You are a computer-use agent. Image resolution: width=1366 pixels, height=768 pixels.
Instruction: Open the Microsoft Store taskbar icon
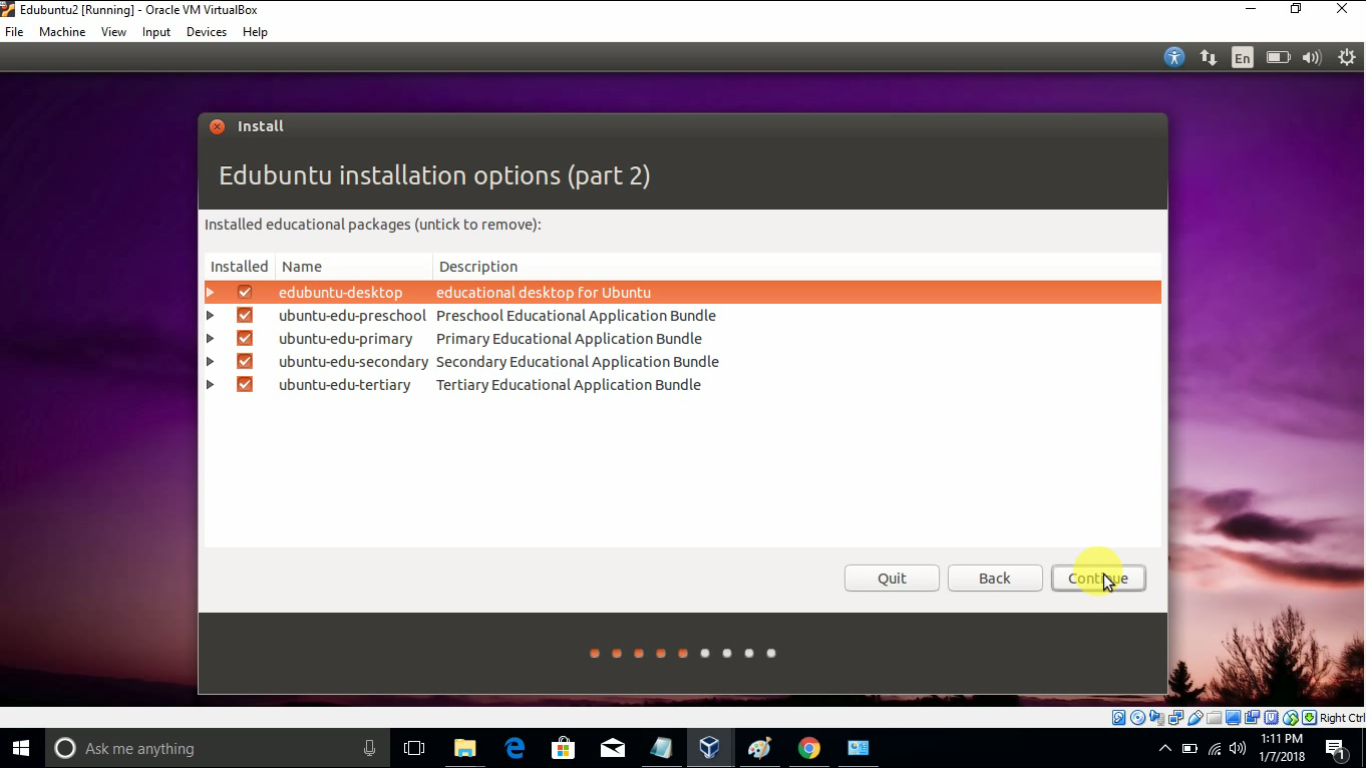click(x=563, y=748)
